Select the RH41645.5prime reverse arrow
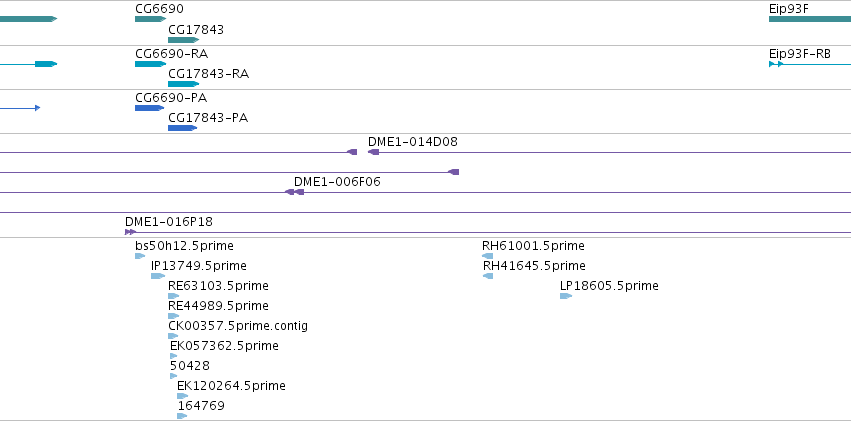Viewport: 851px width, 421px height. tap(488, 276)
